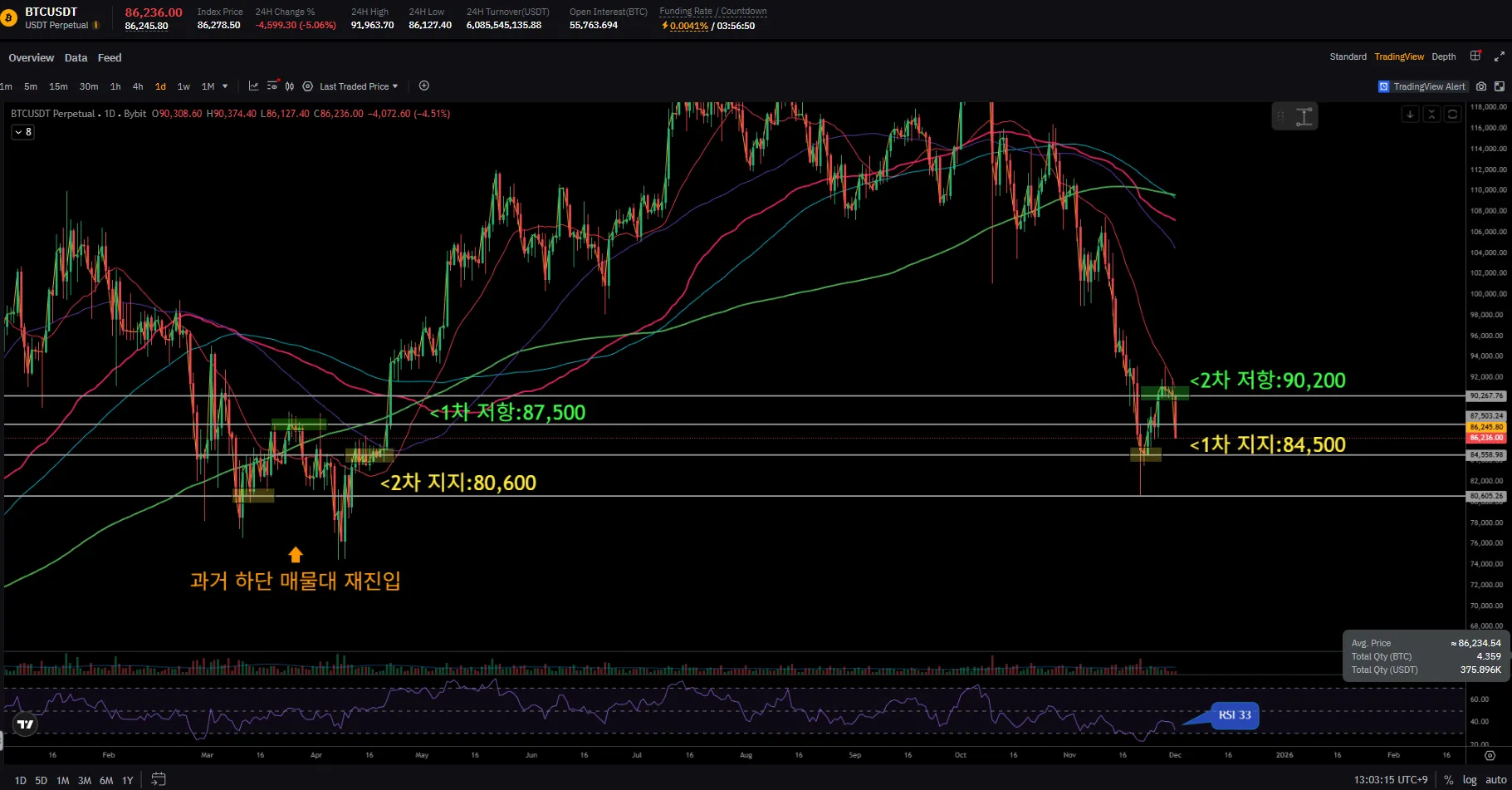1512x790 pixels.
Task: Take a chart snapshot with camera icon
Action: (x=1481, y=86)
